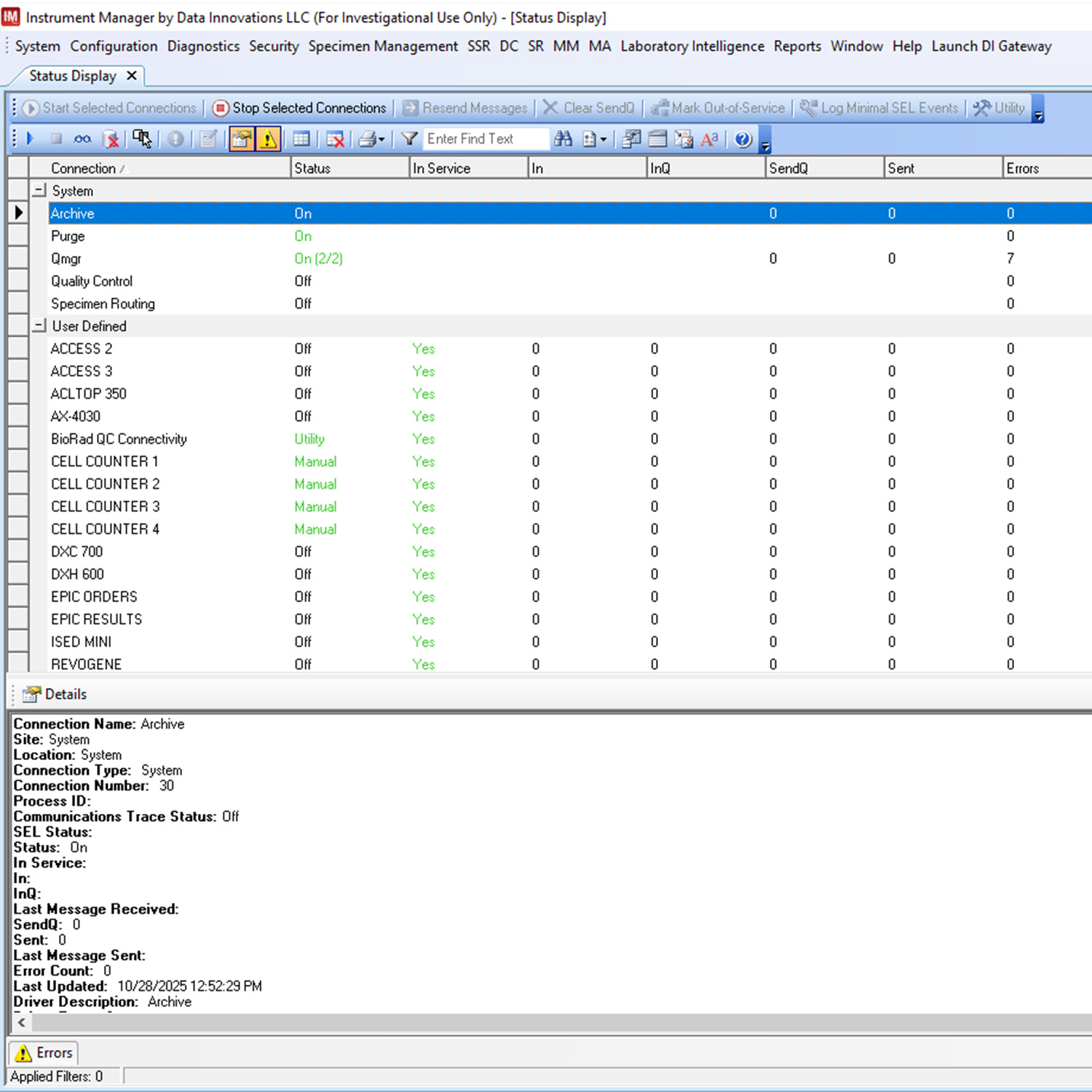Screen dimensions: 1092x1092
Task: Select the CELL COUNTER 3 connection row
Action: coord(105,507)
